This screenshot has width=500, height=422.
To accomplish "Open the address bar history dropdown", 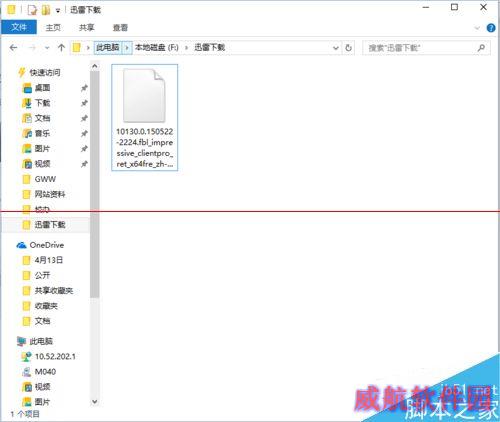I will 336,48.
